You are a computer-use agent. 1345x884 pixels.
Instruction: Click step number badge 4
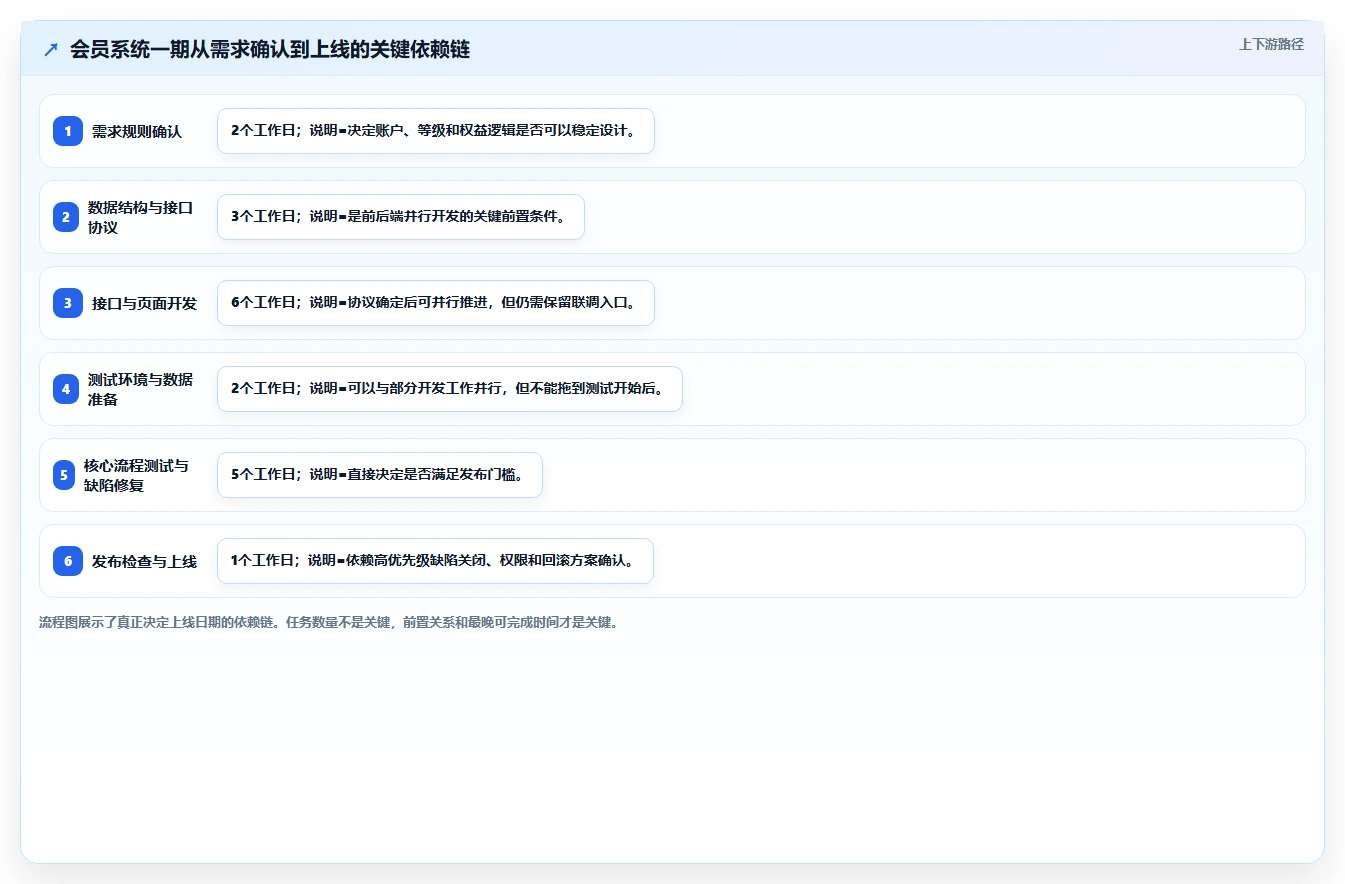[x=66, y=389]
